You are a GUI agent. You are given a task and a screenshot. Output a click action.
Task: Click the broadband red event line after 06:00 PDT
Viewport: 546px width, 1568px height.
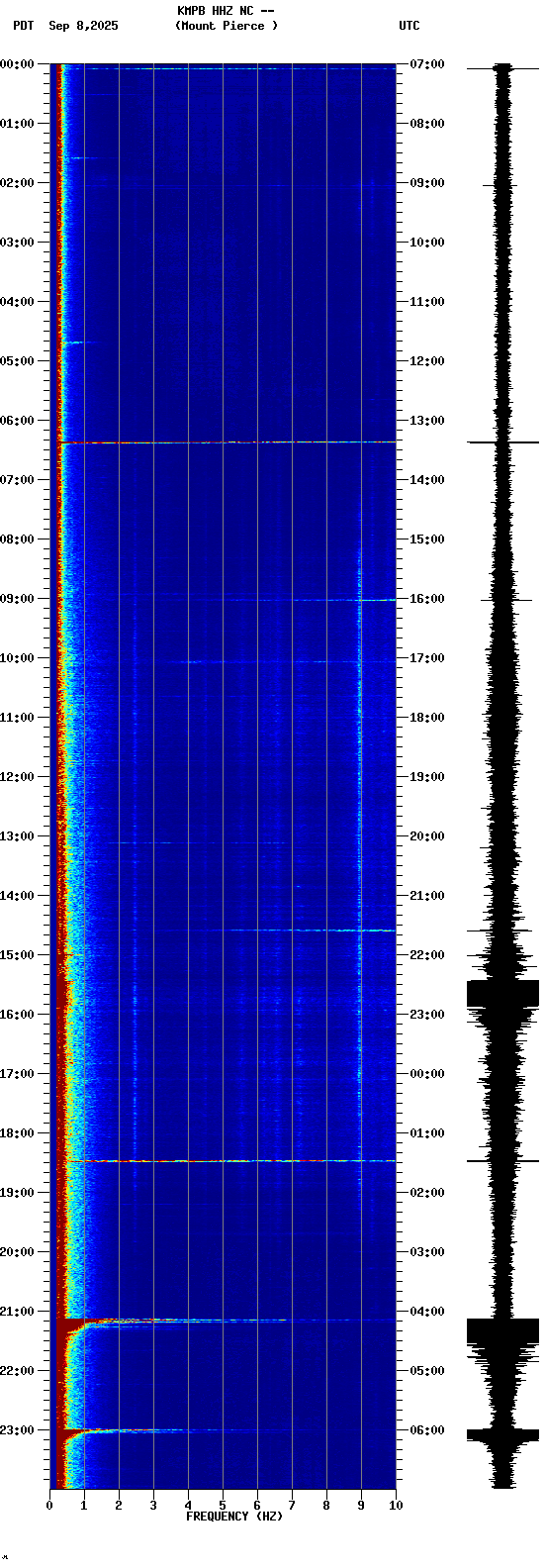227,442
